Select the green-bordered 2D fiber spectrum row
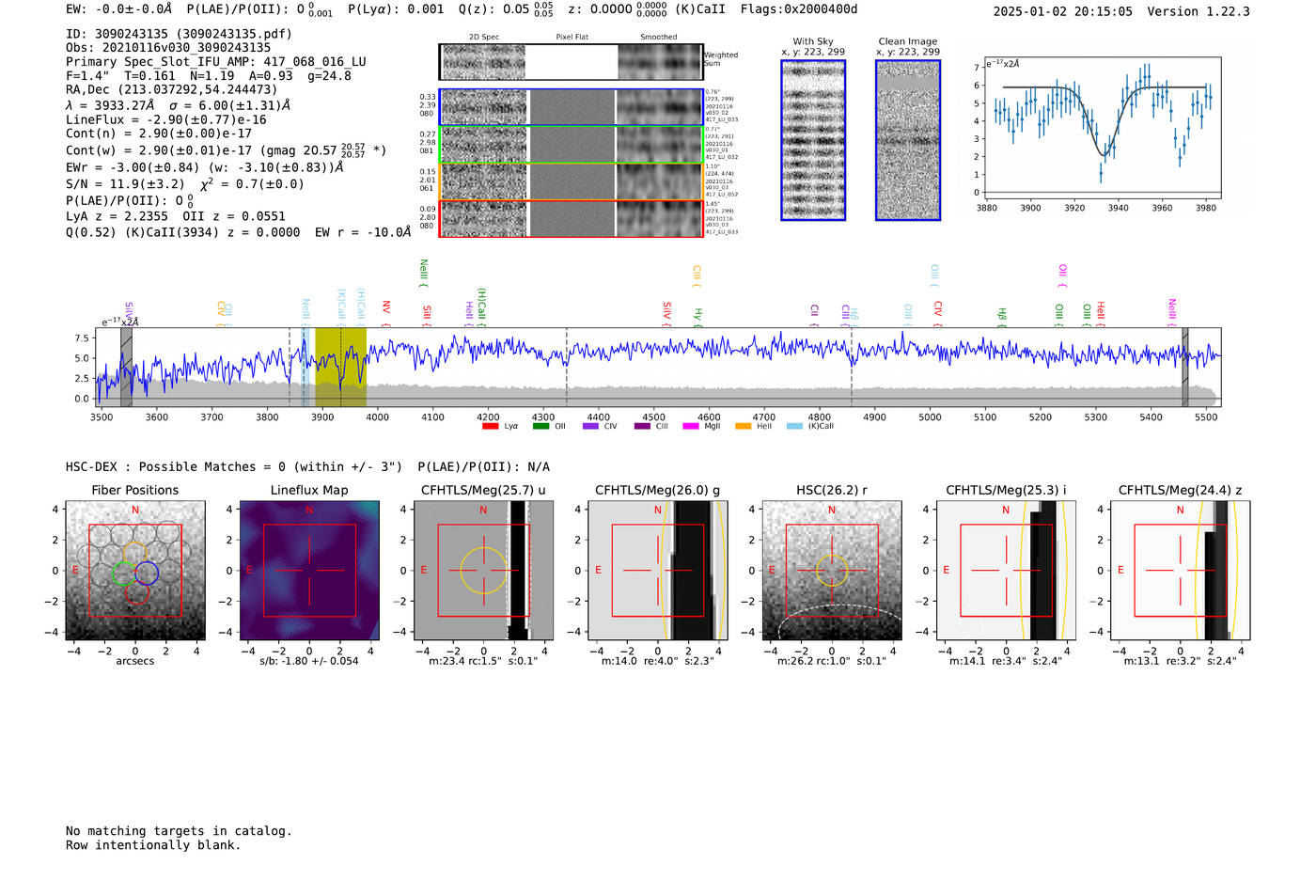Screen dimensions: 1316x896 coord(571,145)
